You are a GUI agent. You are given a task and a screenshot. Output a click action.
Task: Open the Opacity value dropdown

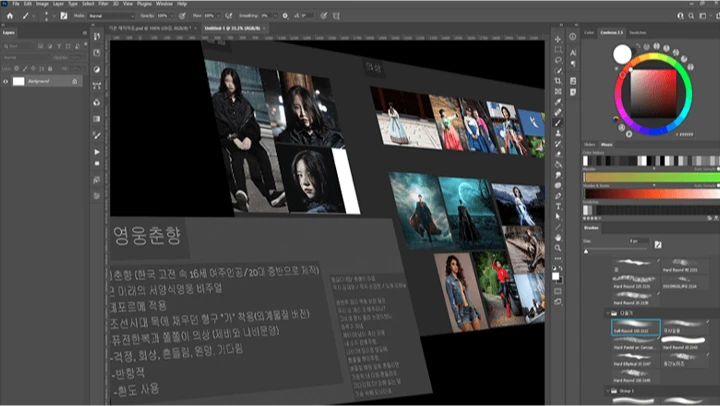coord(173,16)
